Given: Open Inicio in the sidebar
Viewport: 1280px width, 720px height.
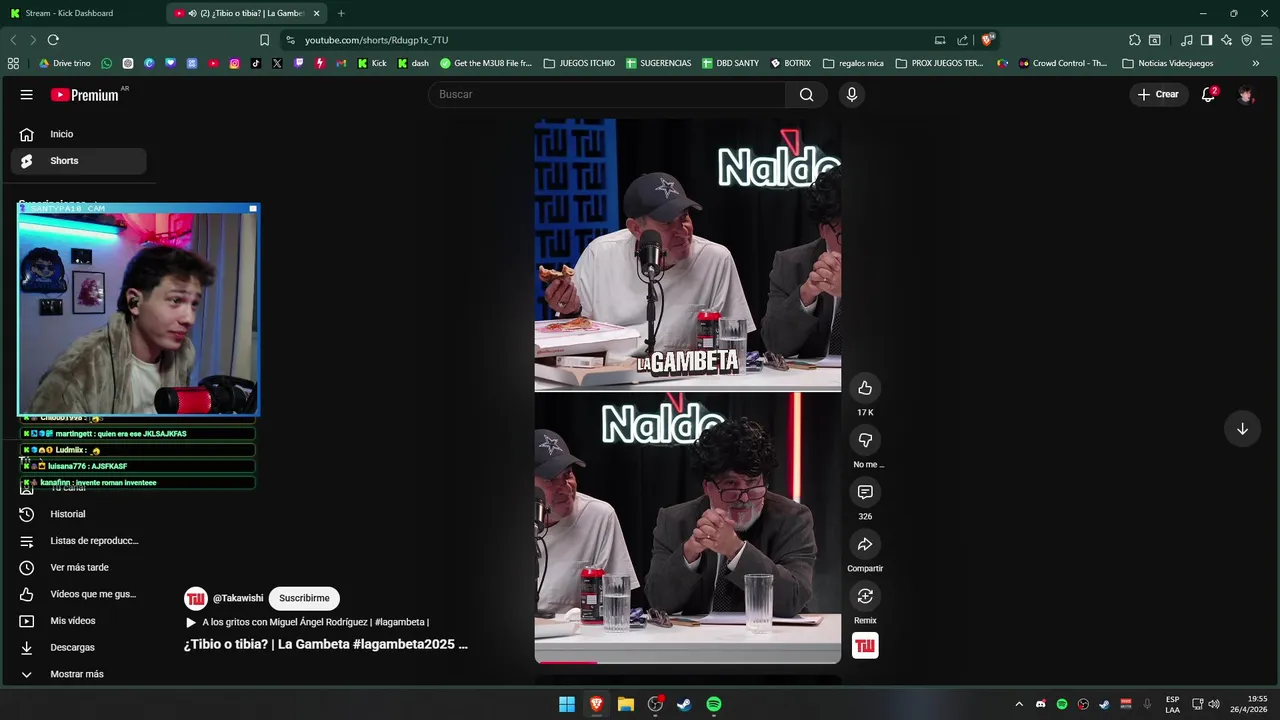Looking at the screenshot, I should 78,134.
